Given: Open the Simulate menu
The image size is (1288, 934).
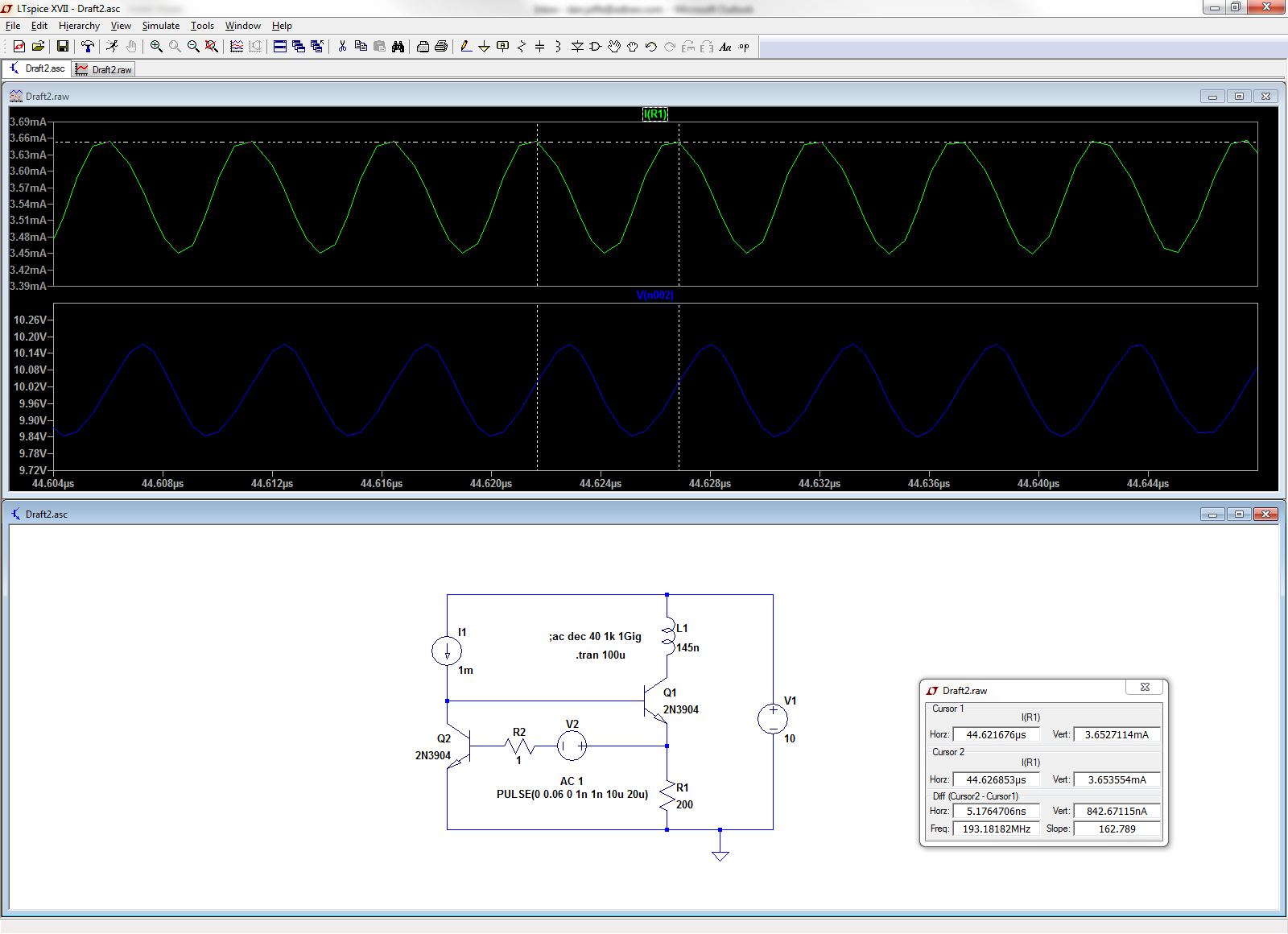Looking at the screenshot, I should 161,26.
